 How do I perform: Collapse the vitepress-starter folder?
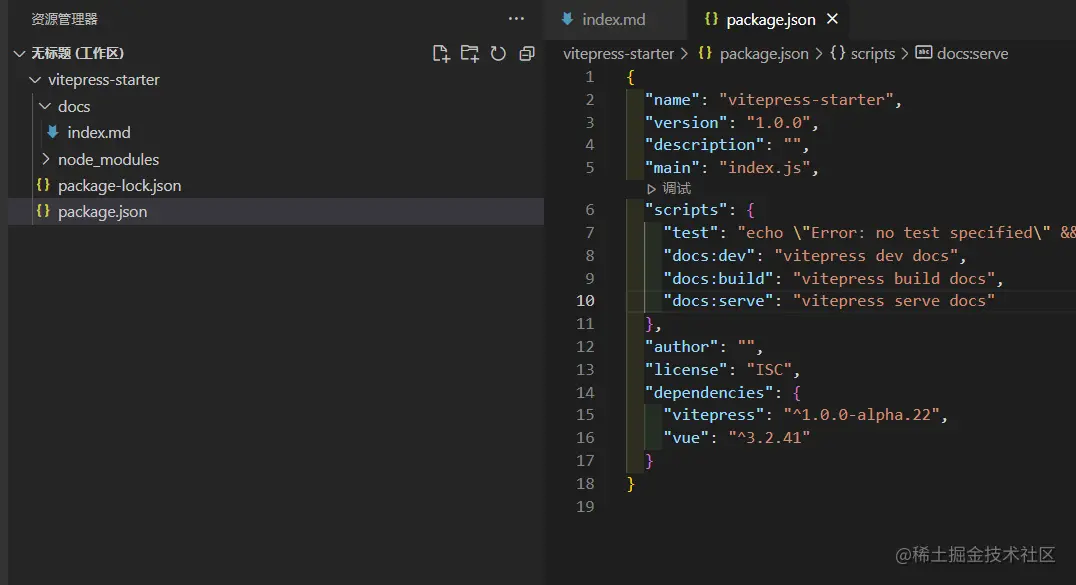click(35, 80)
